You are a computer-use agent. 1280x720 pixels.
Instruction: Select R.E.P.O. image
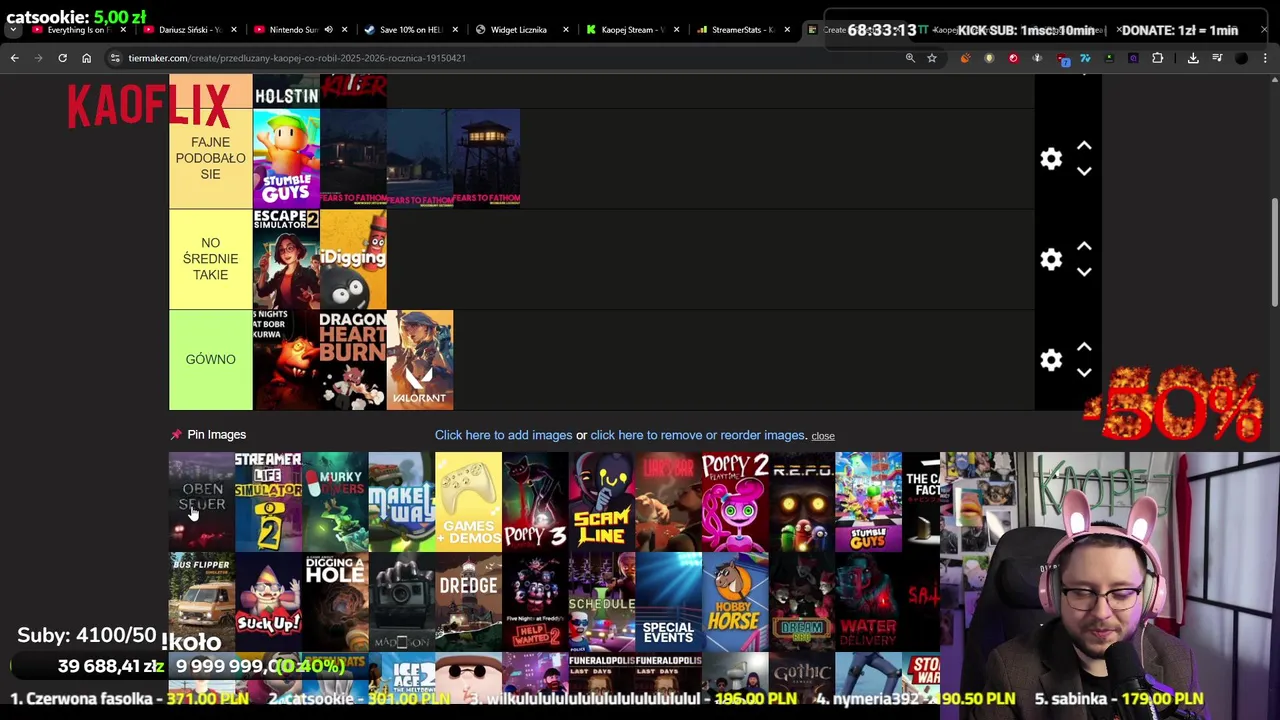[802, 501]
